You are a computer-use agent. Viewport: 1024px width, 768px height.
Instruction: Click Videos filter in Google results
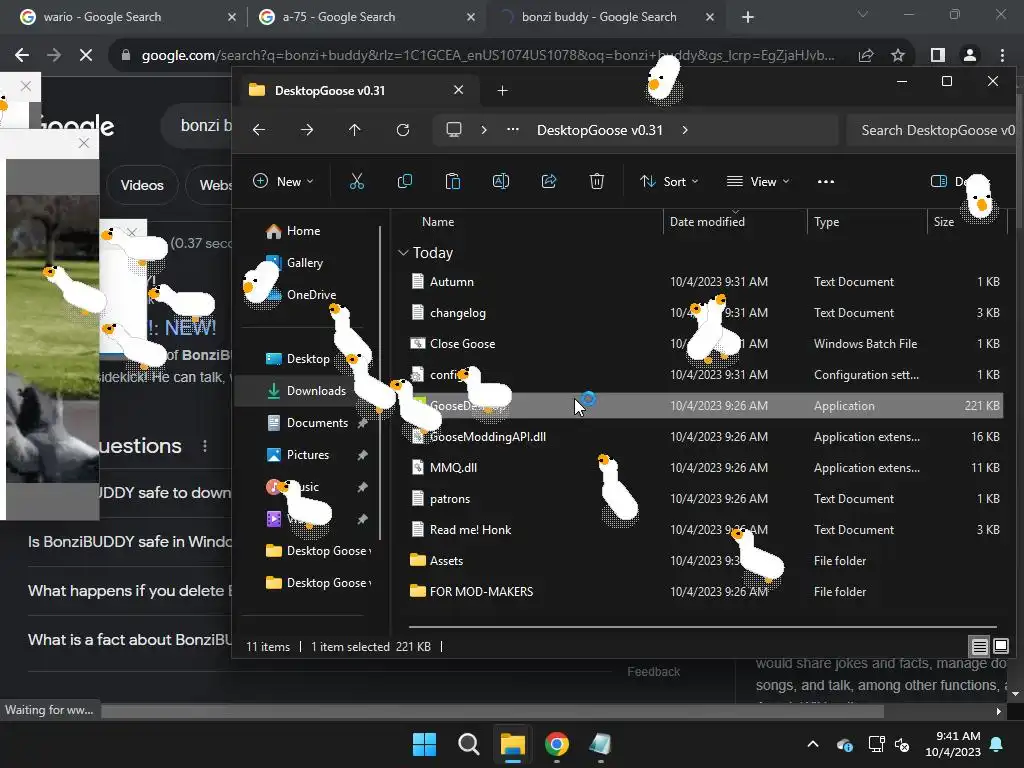pyautogui.click(x=142, y=185)
